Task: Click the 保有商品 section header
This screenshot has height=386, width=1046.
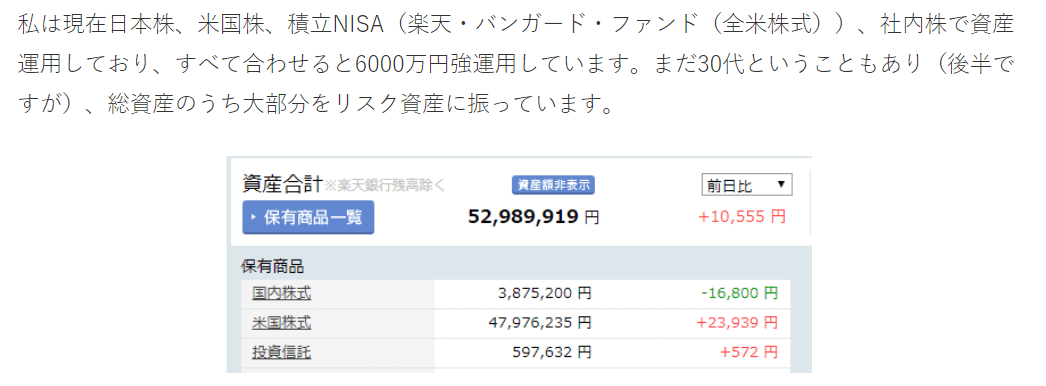Action: tap(272, 267)
